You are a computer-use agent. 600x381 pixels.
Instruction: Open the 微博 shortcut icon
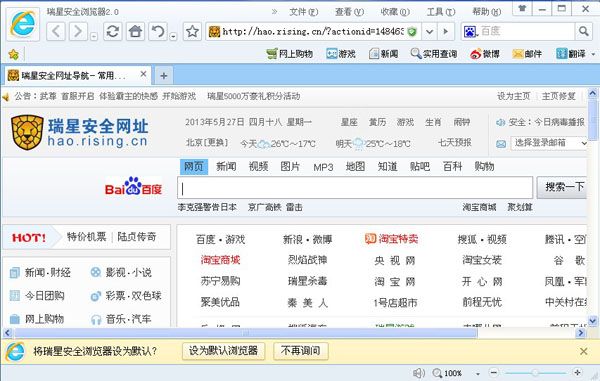tap(485, 54)
